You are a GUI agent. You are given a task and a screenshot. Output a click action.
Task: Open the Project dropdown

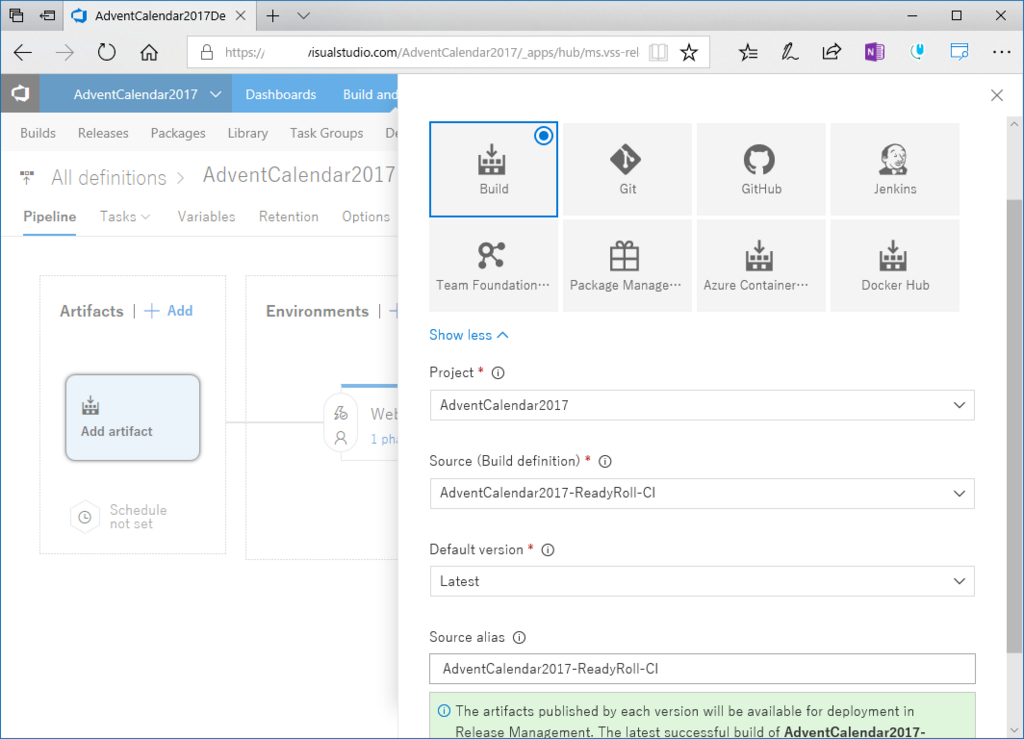point(702,405)
